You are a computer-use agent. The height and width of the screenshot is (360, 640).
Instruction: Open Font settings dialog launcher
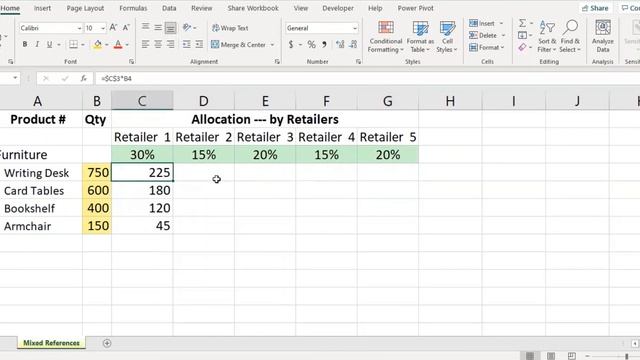tap(131, 62)
